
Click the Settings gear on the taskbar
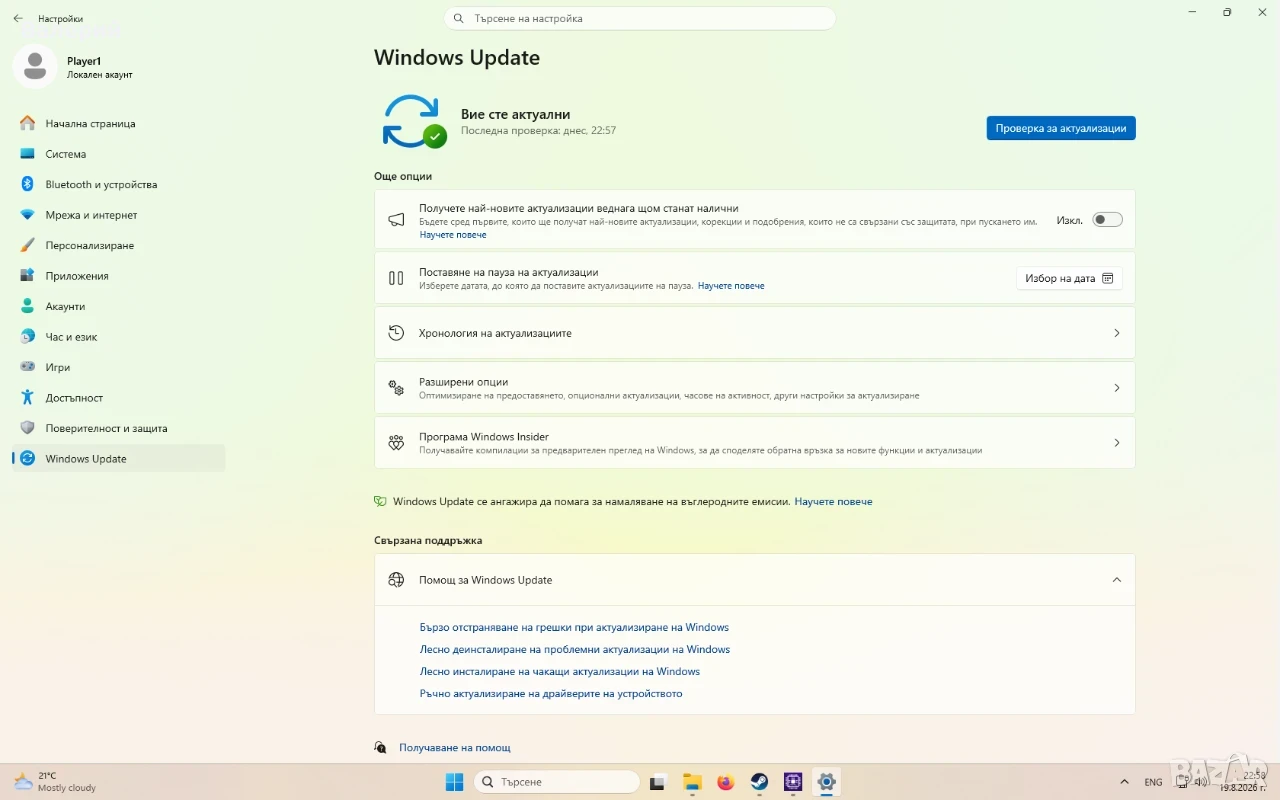click(x=826, y=782)
